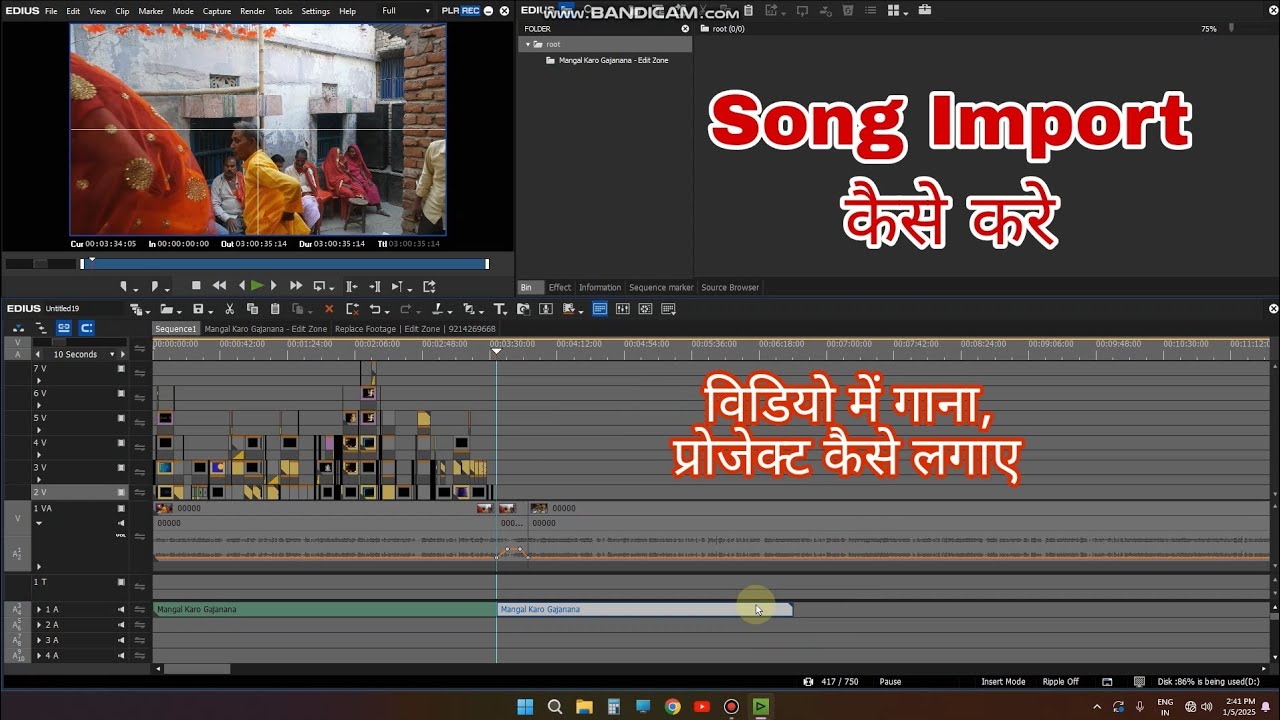The height and width of the screenshot is (720, 1280).
Task: Open File Explorer from taskbar
Action: click(x=584, y=707)
